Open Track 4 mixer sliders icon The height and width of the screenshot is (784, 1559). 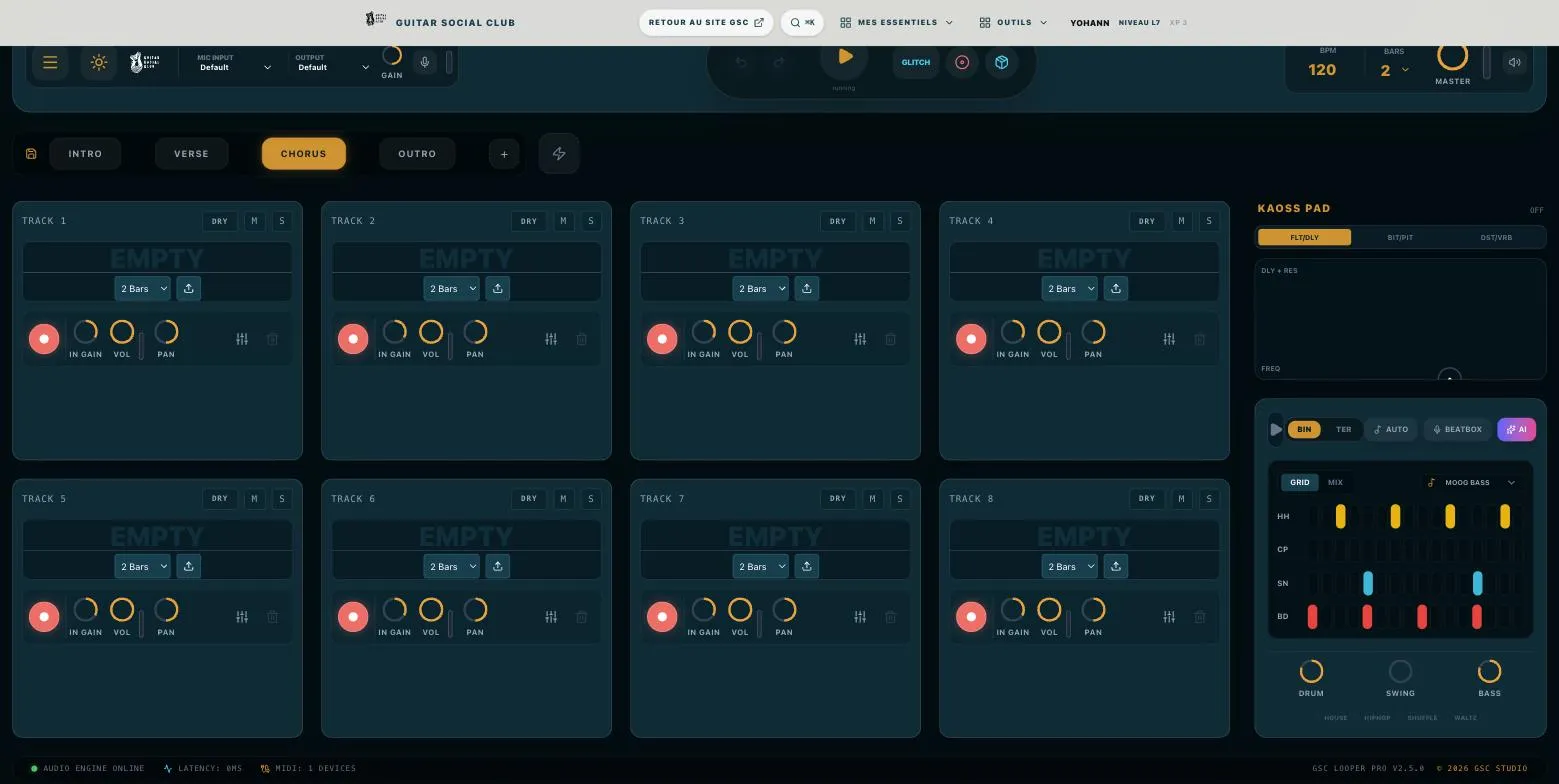point(1169,339)
